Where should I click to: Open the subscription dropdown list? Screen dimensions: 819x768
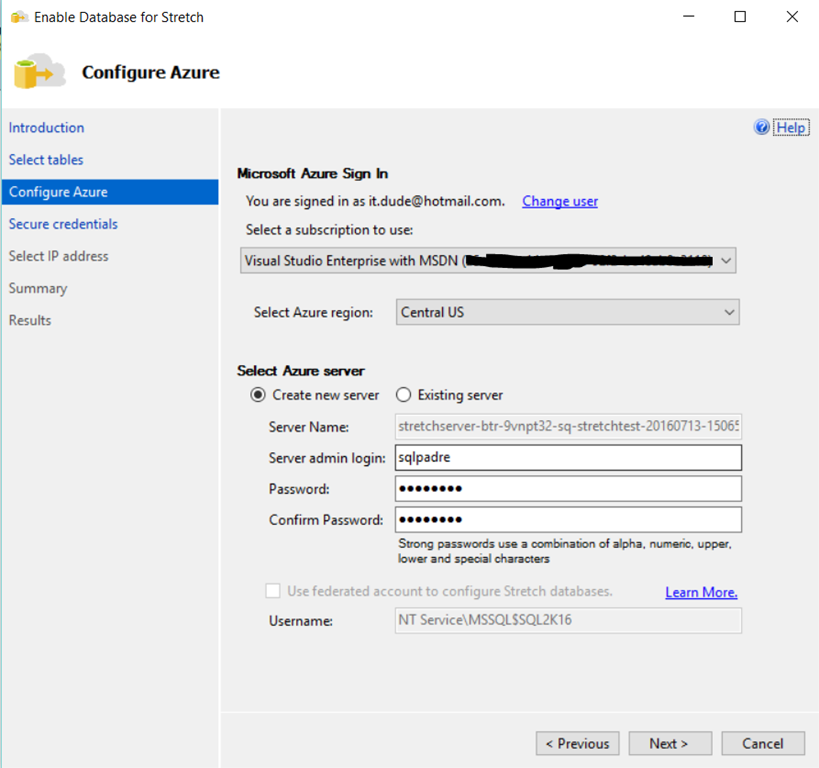tap(727, 261)
